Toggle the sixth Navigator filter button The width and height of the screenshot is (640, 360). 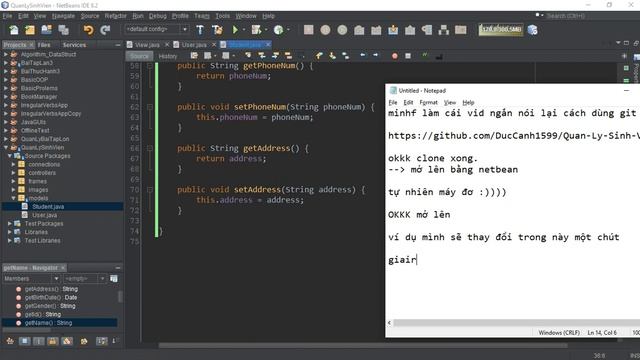click(x=84, y=341)
